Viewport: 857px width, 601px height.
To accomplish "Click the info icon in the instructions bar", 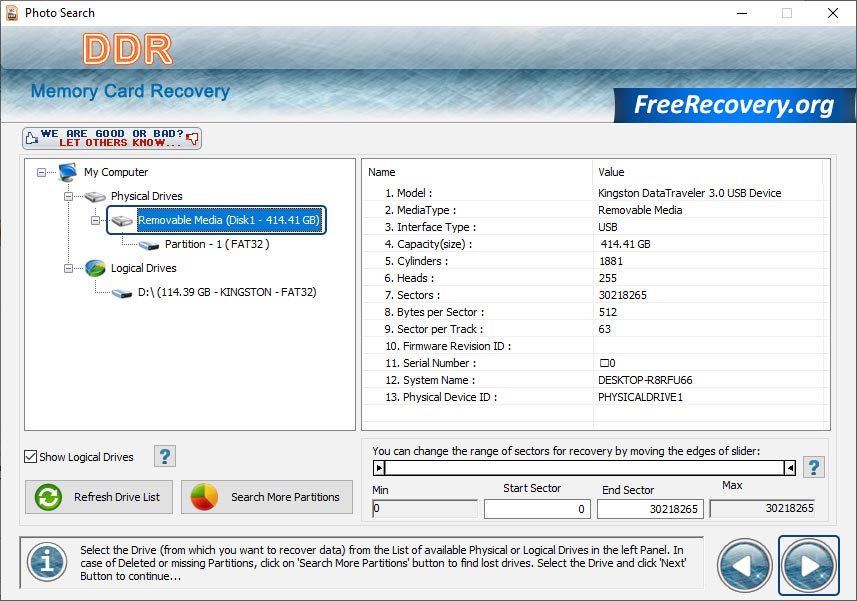I will (47, 562).
